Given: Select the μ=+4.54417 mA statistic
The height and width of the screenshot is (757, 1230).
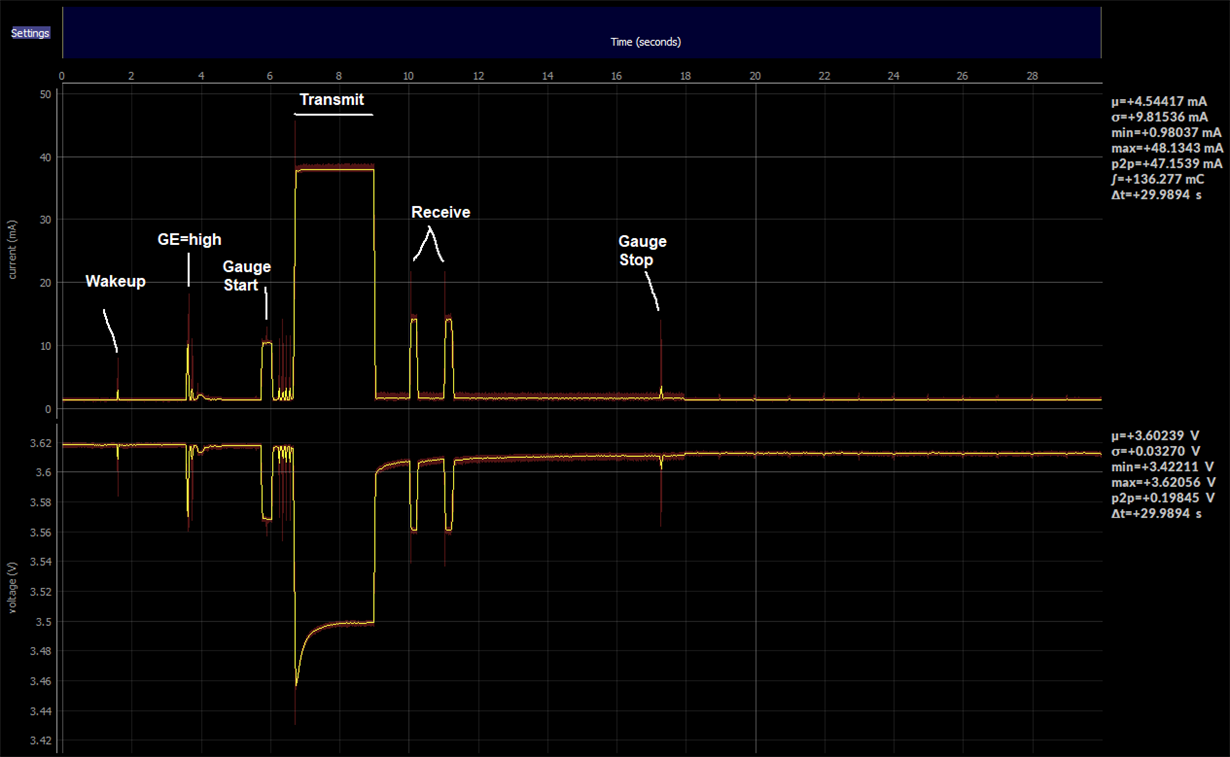Looking at the screenshot, I should coord(1159,101).
